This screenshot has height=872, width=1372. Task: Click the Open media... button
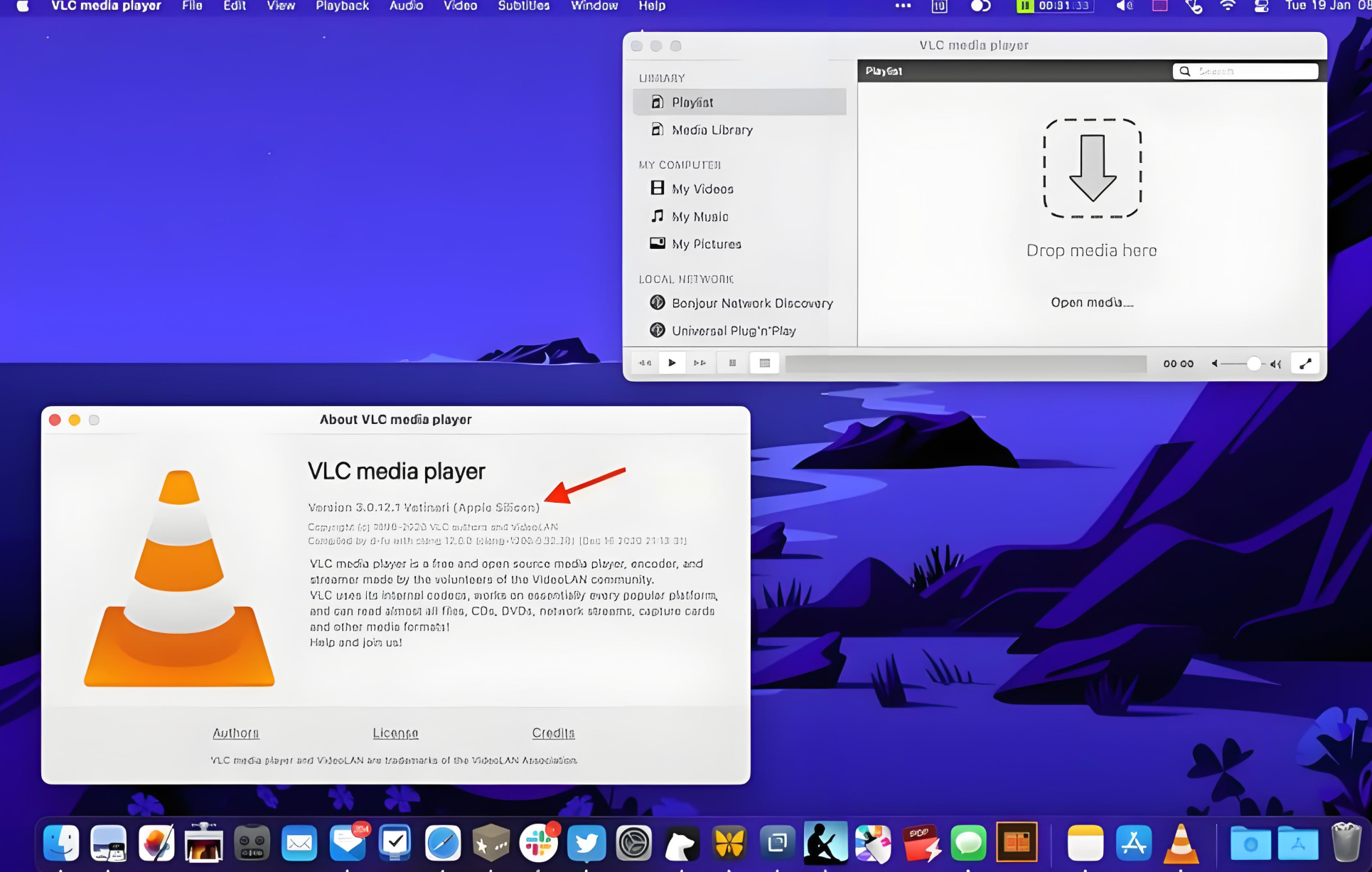(x=1092, y=302)
